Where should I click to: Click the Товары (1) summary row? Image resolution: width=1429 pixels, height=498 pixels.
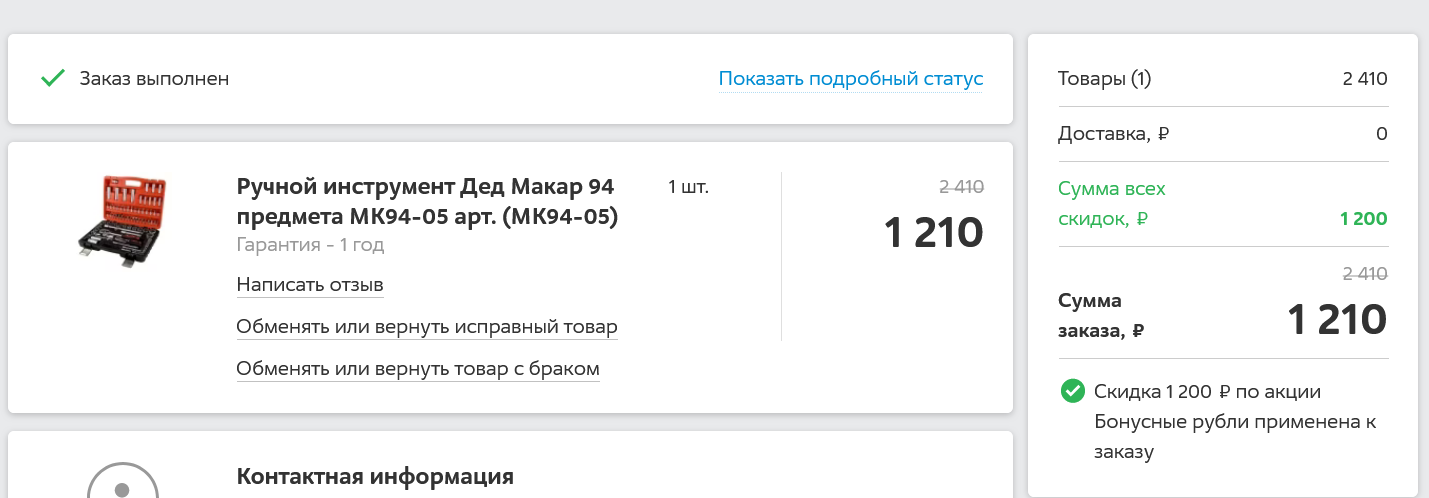pyautogui.click(x=1223, y=79)
